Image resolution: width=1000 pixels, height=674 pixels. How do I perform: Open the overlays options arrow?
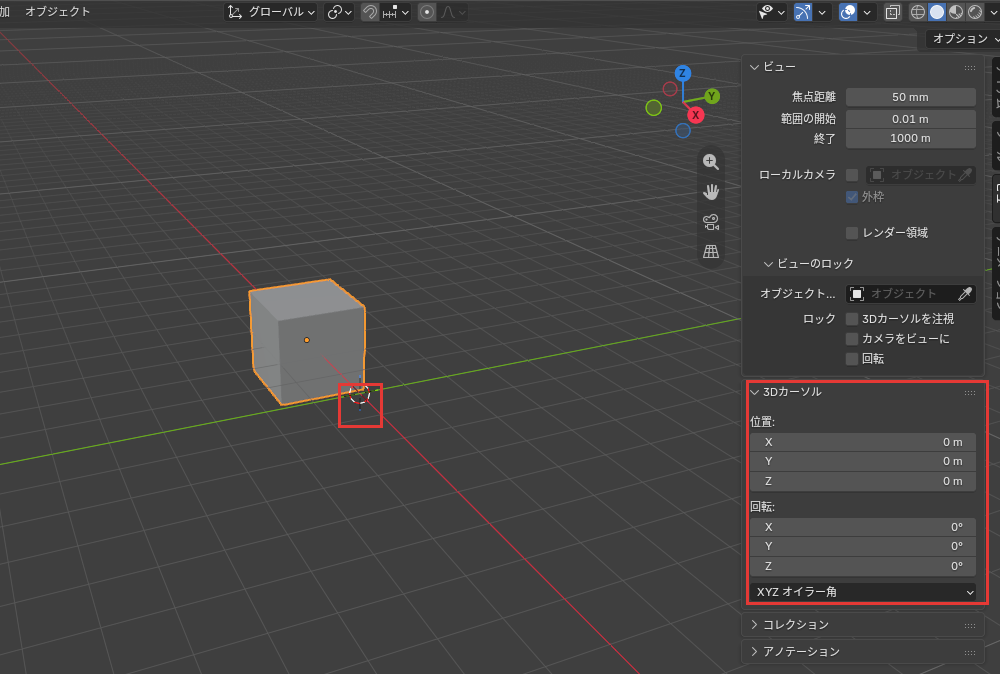[x=867, y=12]
